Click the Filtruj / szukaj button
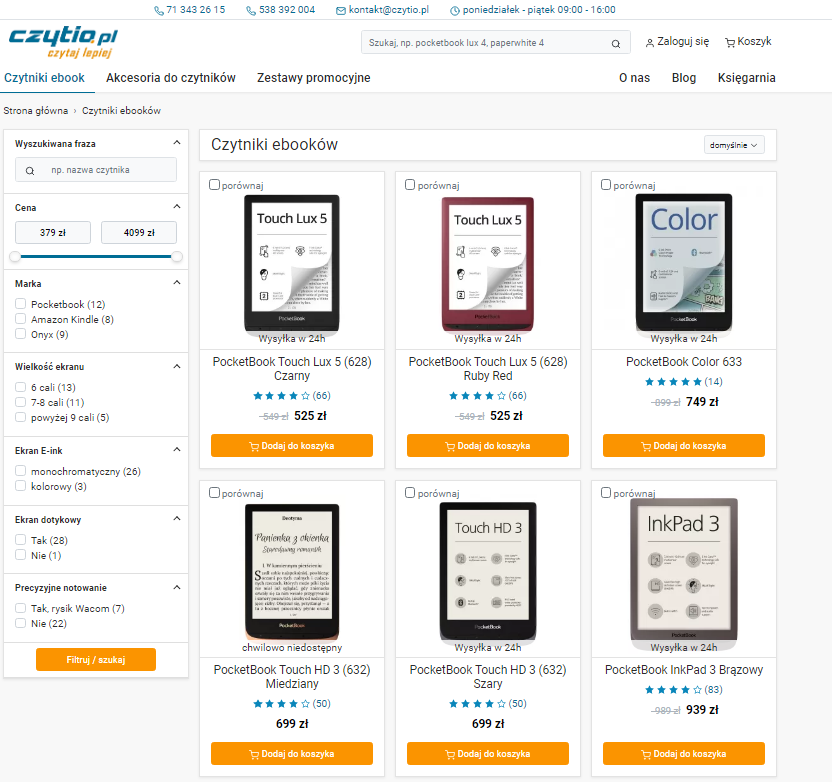 (96, 659)
